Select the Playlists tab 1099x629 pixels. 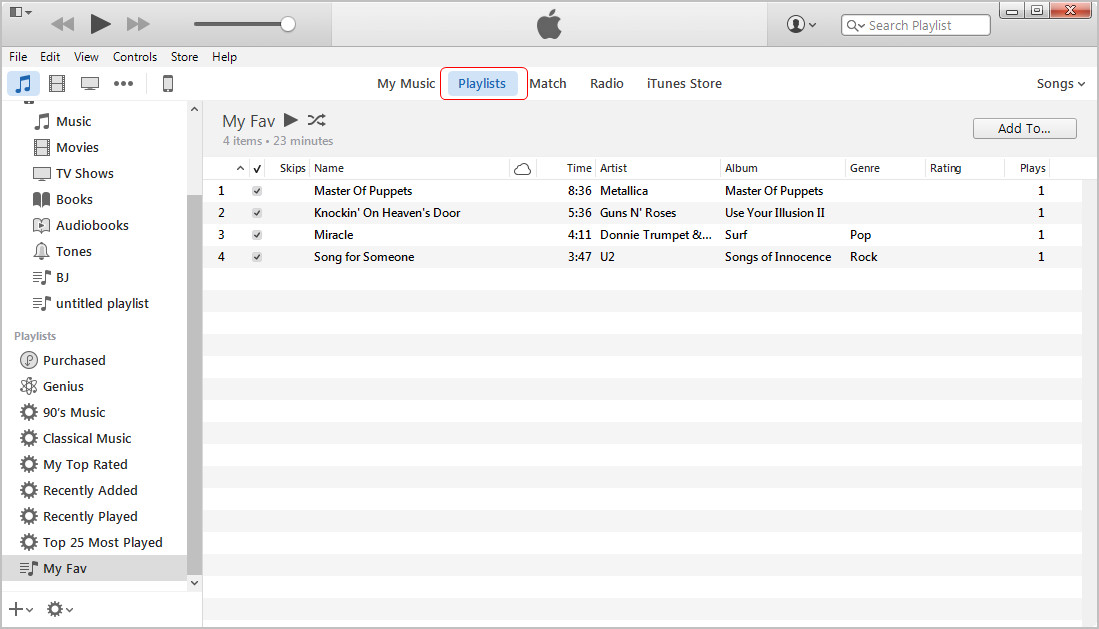pyautogui.click(x=482, y=83)
